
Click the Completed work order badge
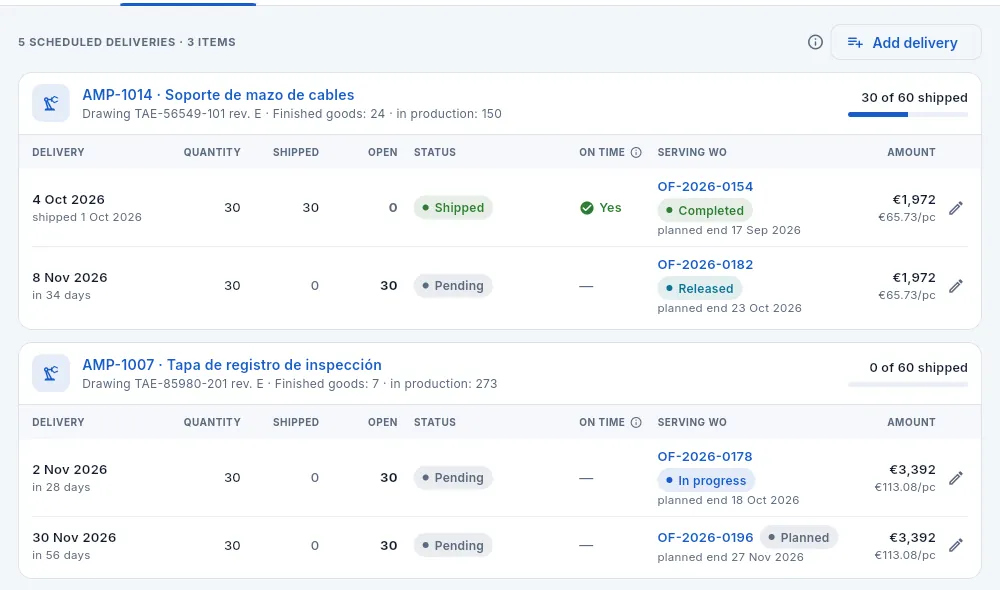(x=705, y=210)
